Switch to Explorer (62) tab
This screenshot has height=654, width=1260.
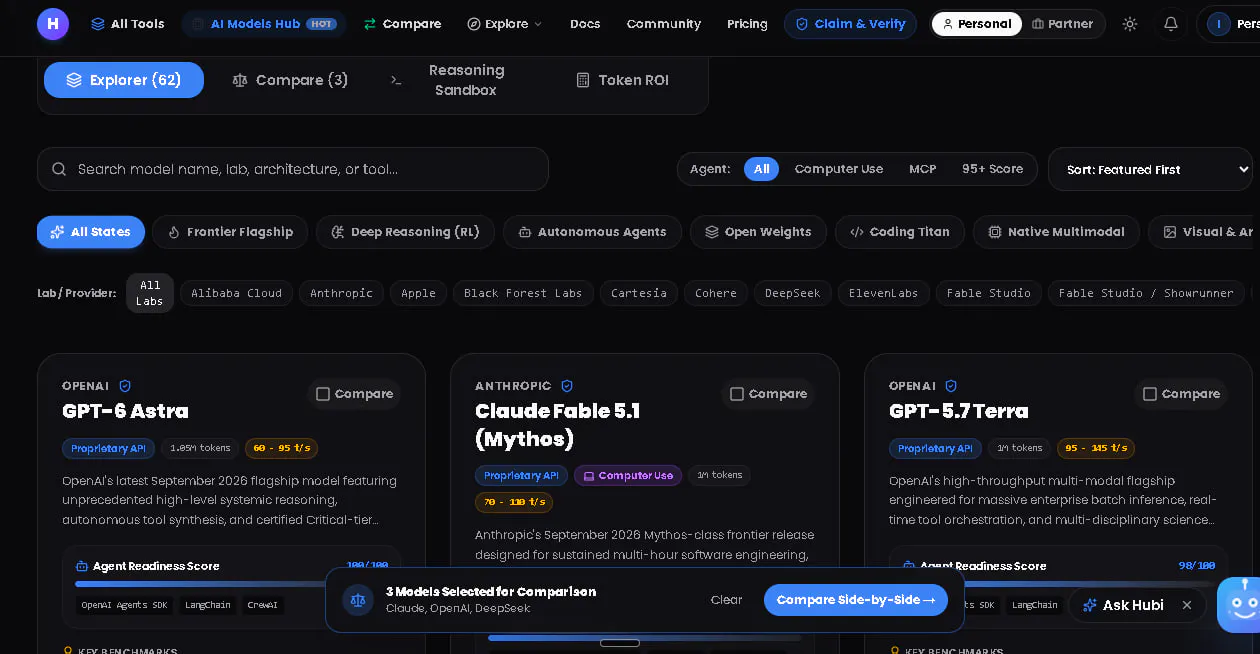[124, 80]
